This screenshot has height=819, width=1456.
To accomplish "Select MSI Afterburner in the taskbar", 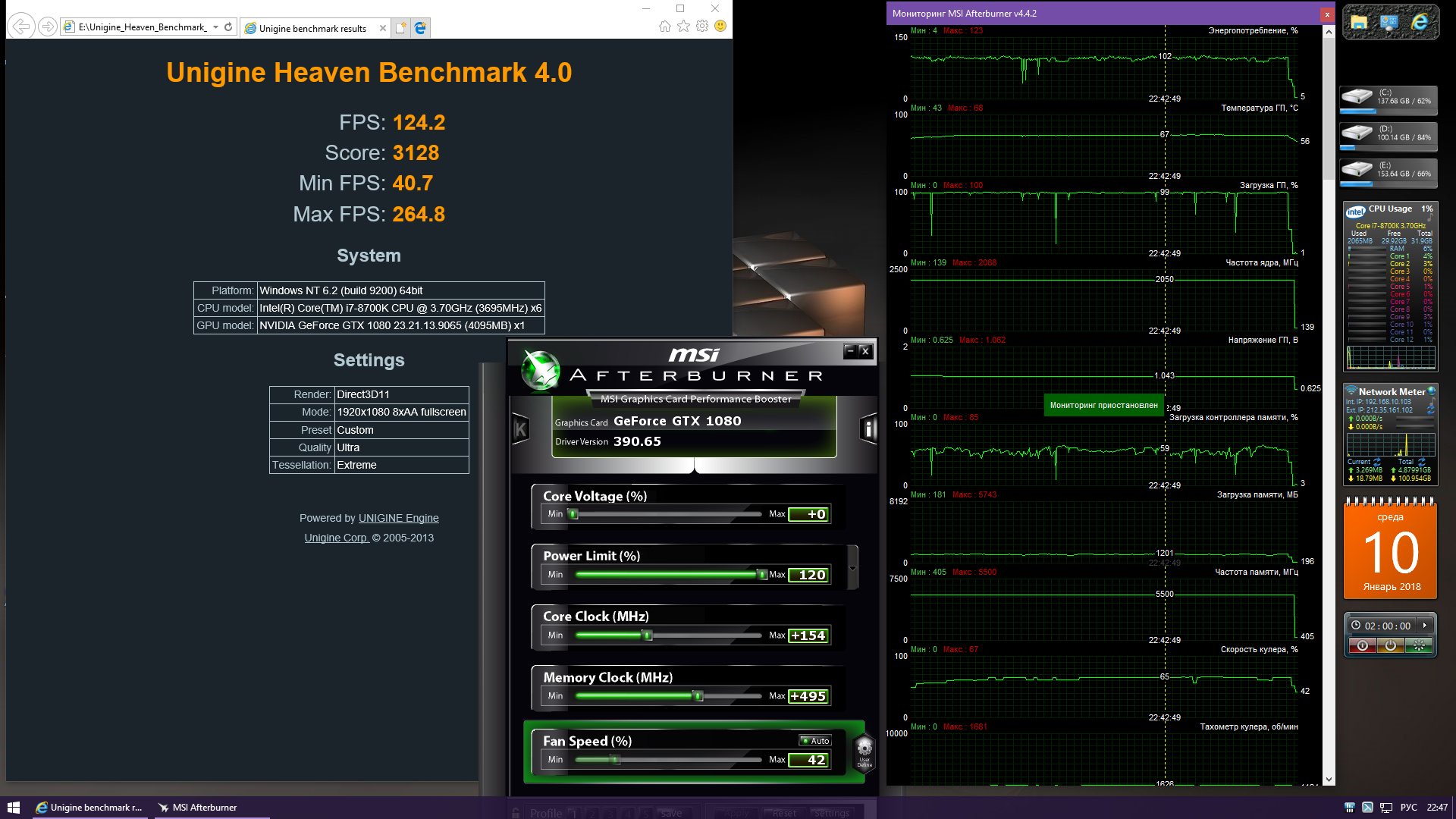I will pyautogui.click(x=197, y=808).
